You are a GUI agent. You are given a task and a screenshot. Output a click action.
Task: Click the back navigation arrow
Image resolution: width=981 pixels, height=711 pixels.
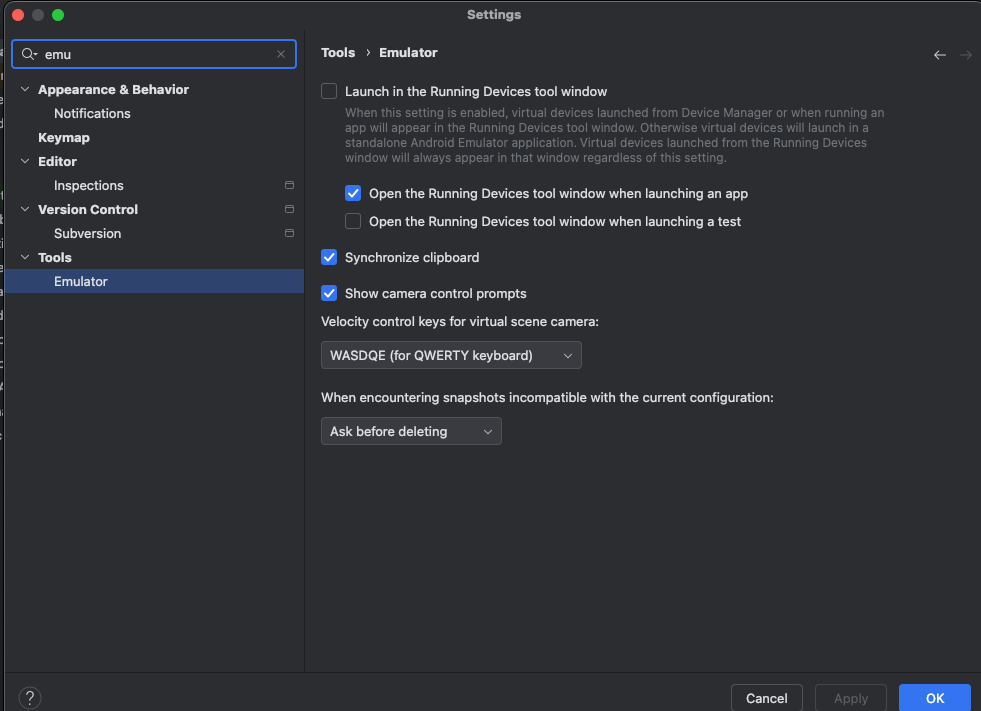click(x=939, y=55)
